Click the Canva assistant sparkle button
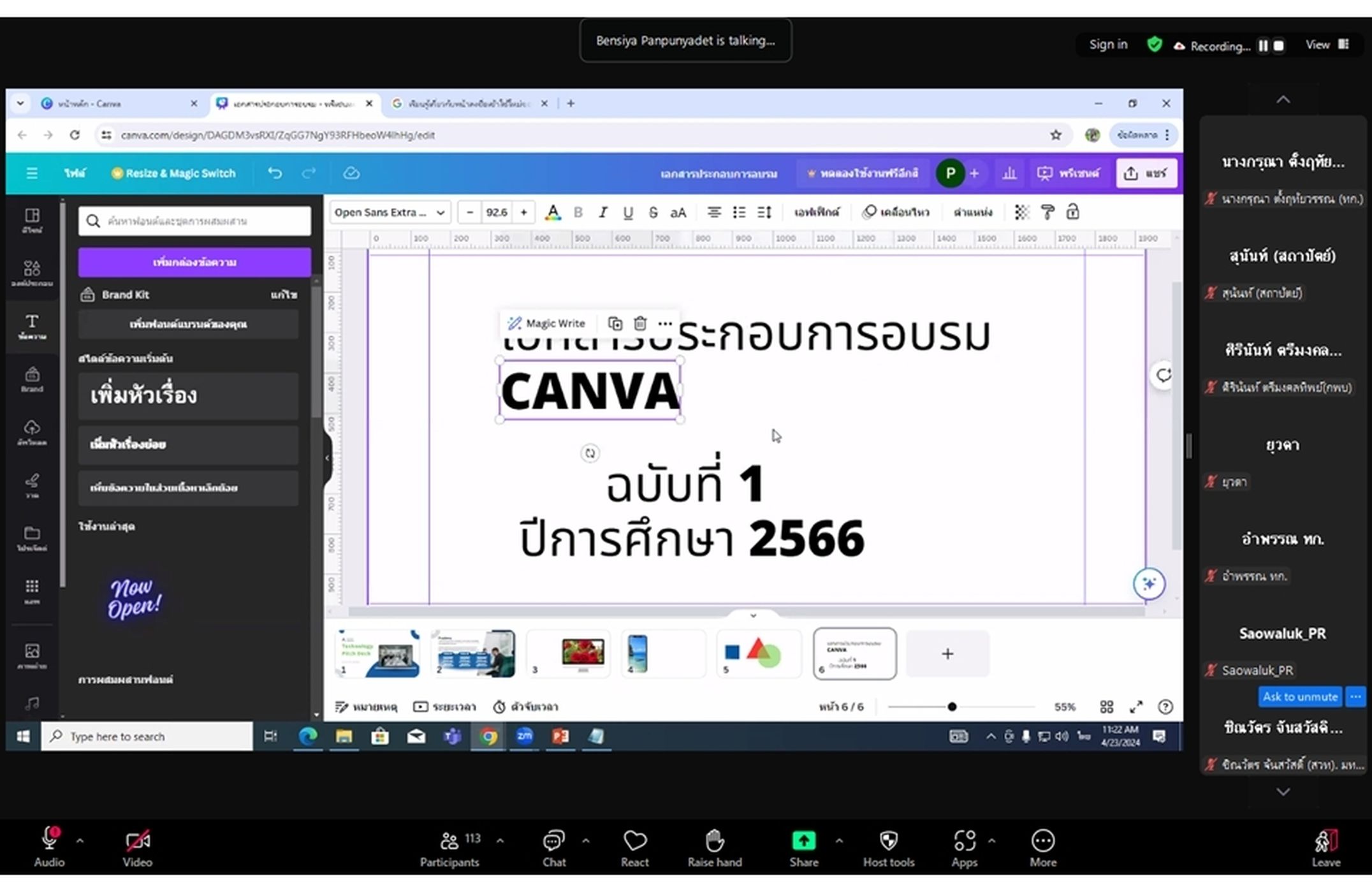The width and height of the screenshot is (1372, 892). [x=1149, y=583]
